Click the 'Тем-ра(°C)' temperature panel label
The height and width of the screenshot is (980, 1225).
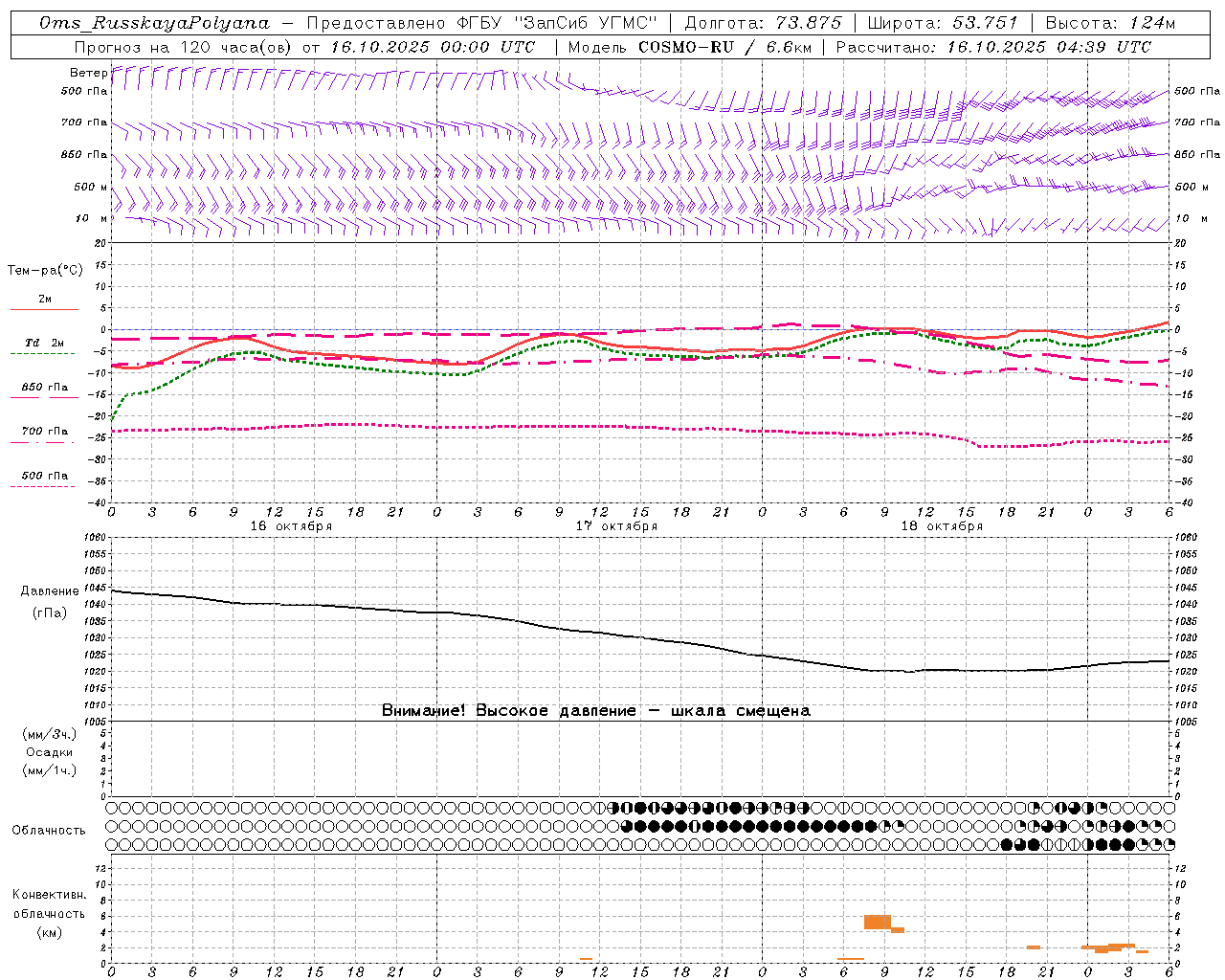(45, 271)
